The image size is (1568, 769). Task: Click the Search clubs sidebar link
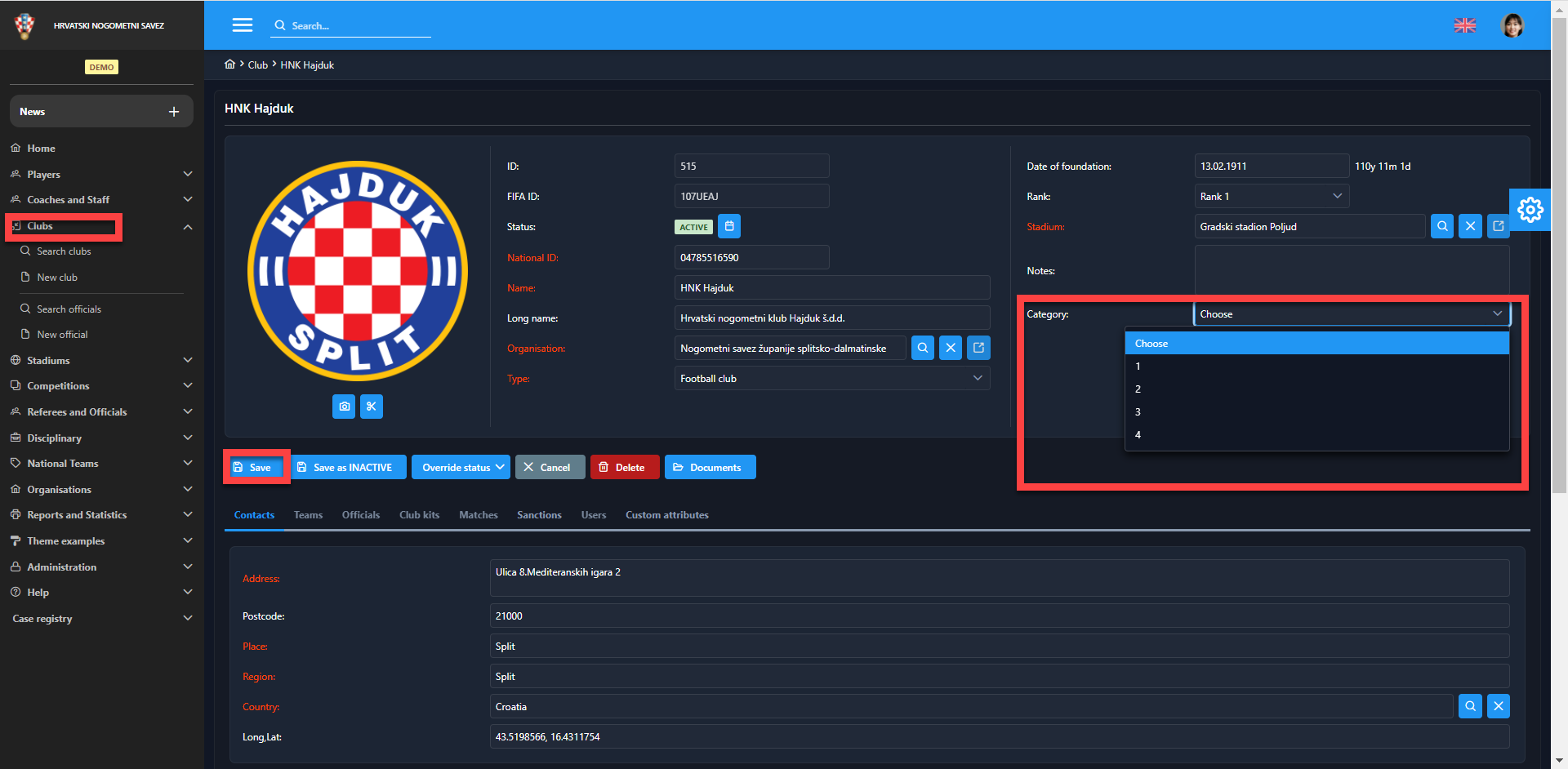pos(64,251)
